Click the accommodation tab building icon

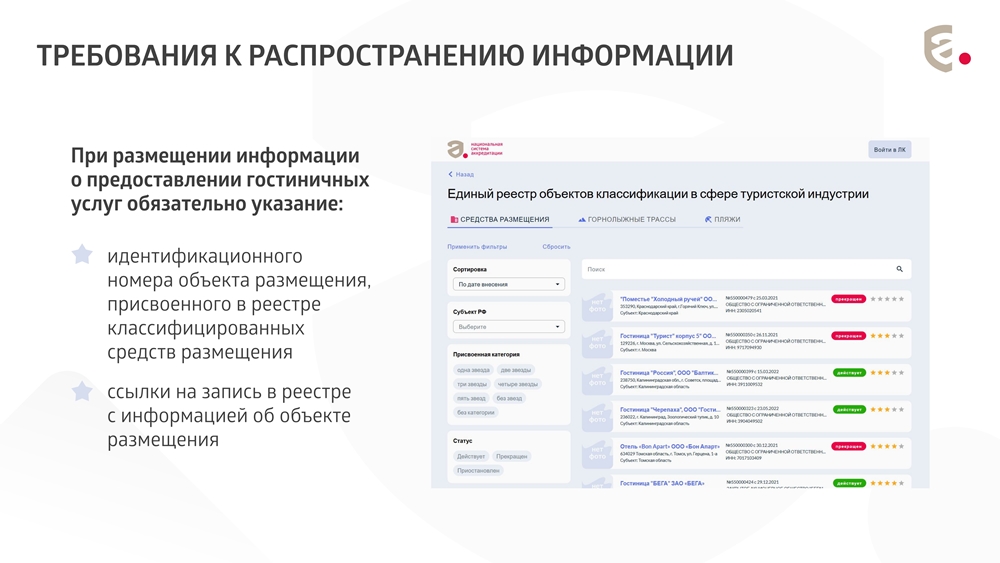coord(454,219)
